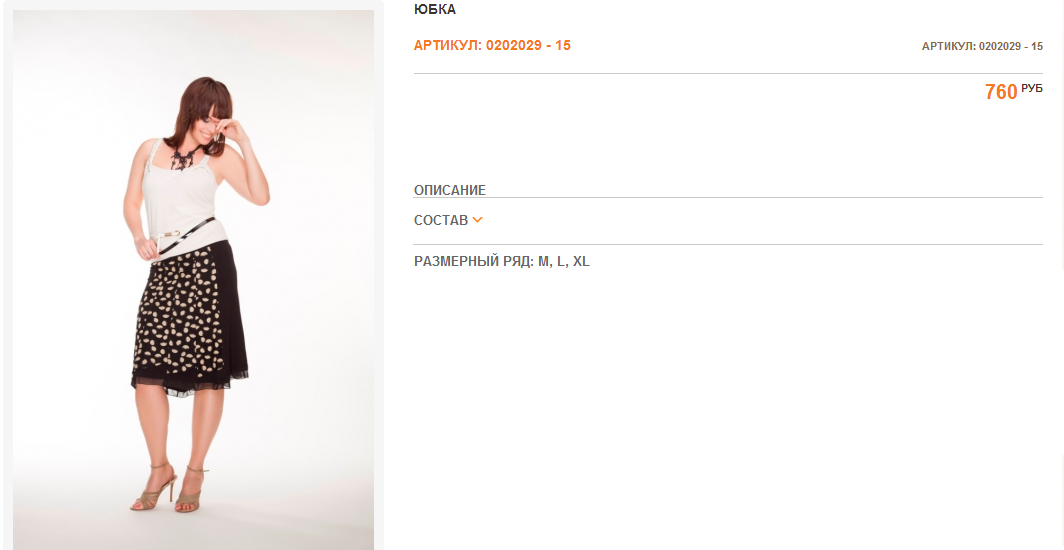Viewport: 1064px width, 550px height.
Task: Open the product photo of the model
Action: (x=193, y=279)
